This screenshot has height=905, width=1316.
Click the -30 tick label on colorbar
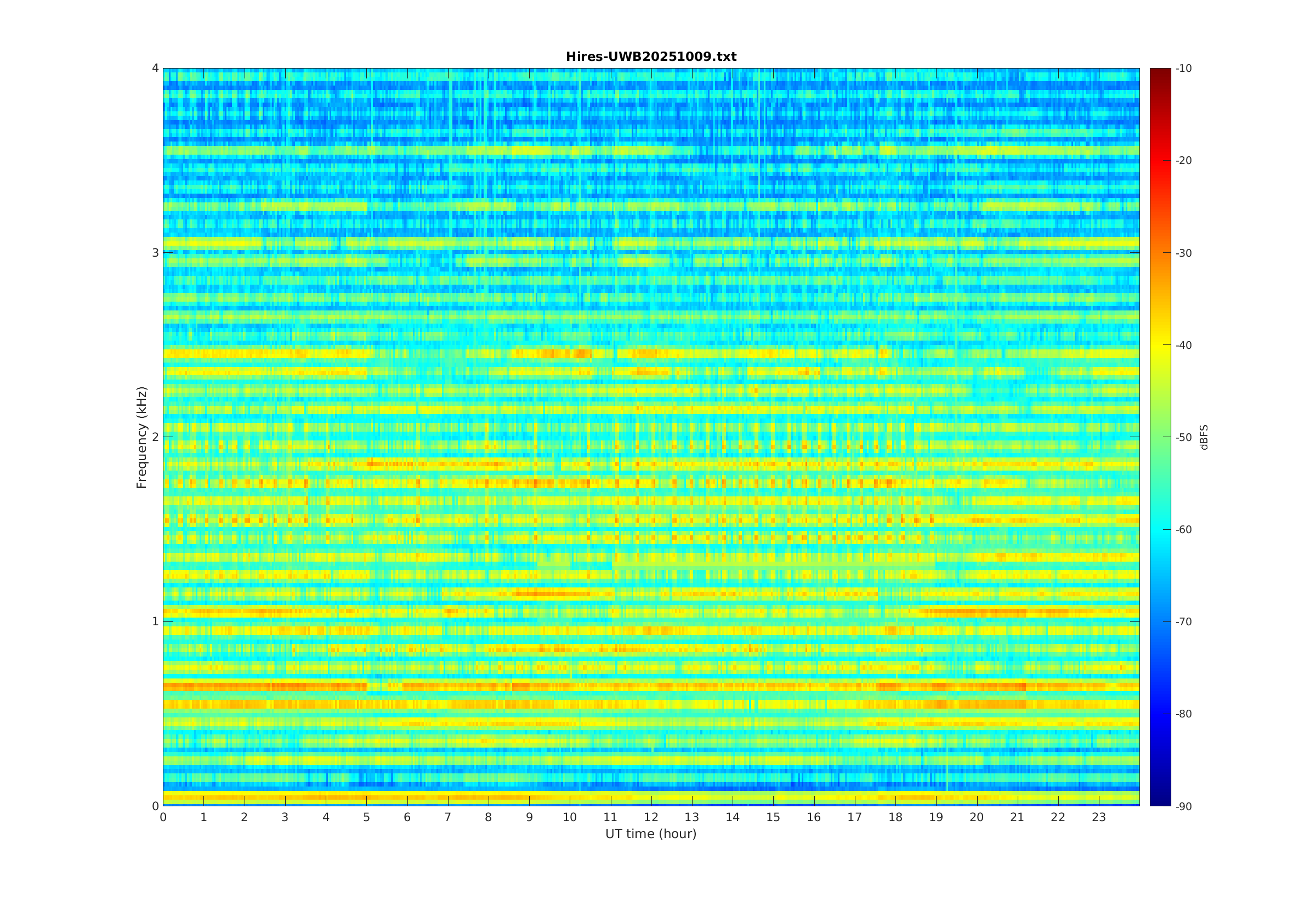click(x=1183, y=253)
